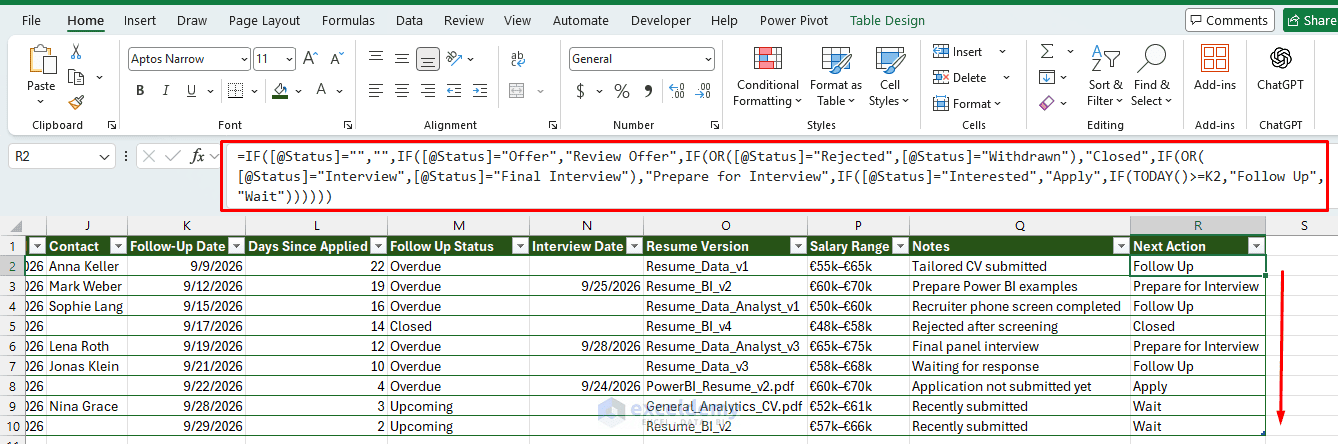Increase font size with the larger A
Viewport: 1338px width, 444px height.
pos(310,59)
